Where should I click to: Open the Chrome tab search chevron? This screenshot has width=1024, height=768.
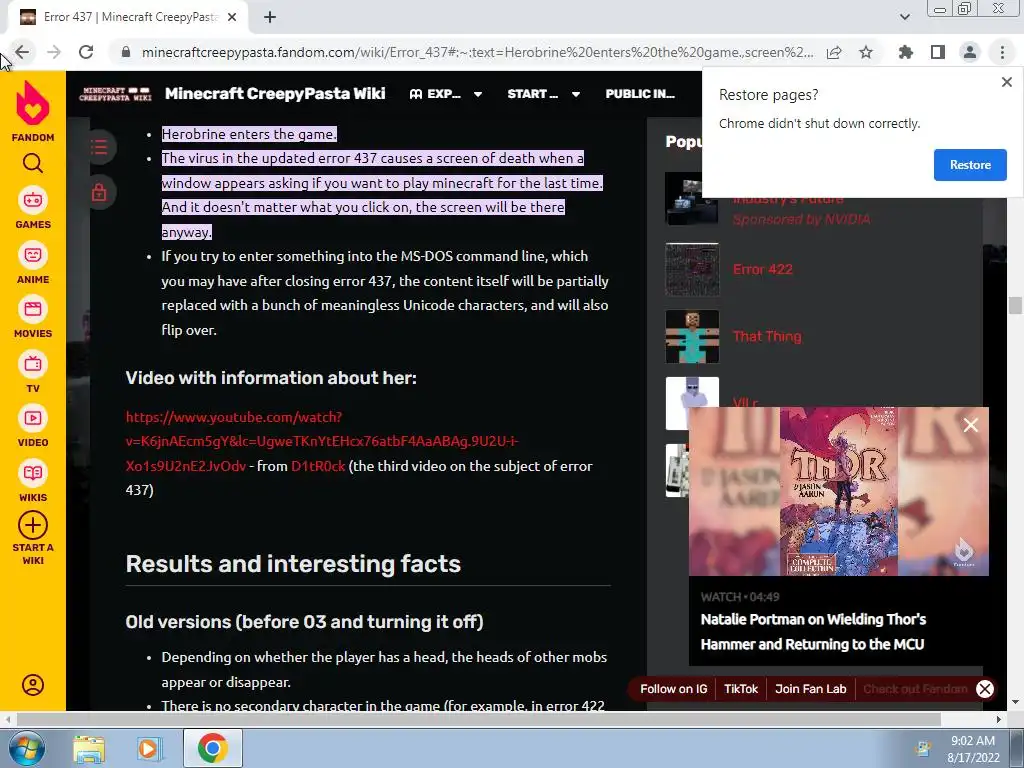904,18
